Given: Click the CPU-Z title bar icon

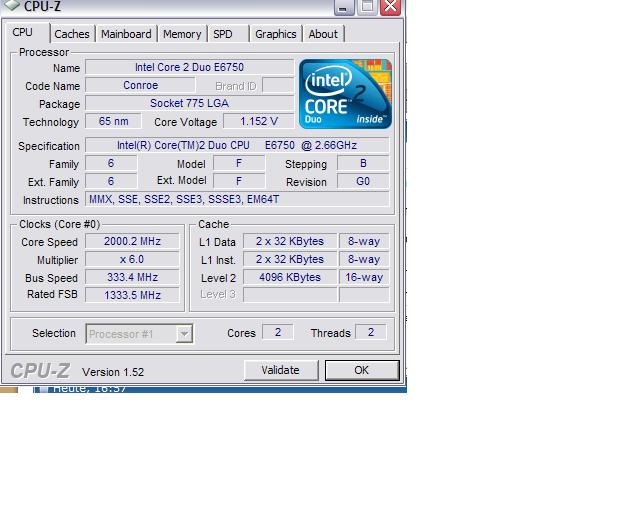Looking at the screenshot, I should 11,5.
